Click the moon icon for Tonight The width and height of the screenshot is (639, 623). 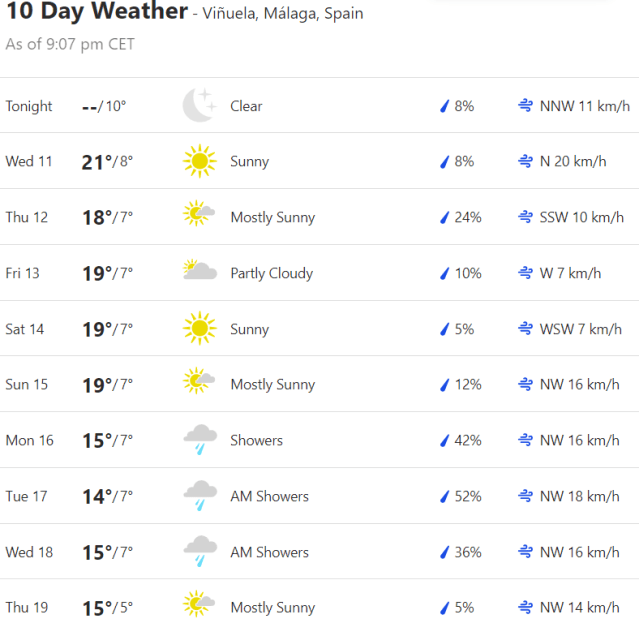click(x=199, y=105)
